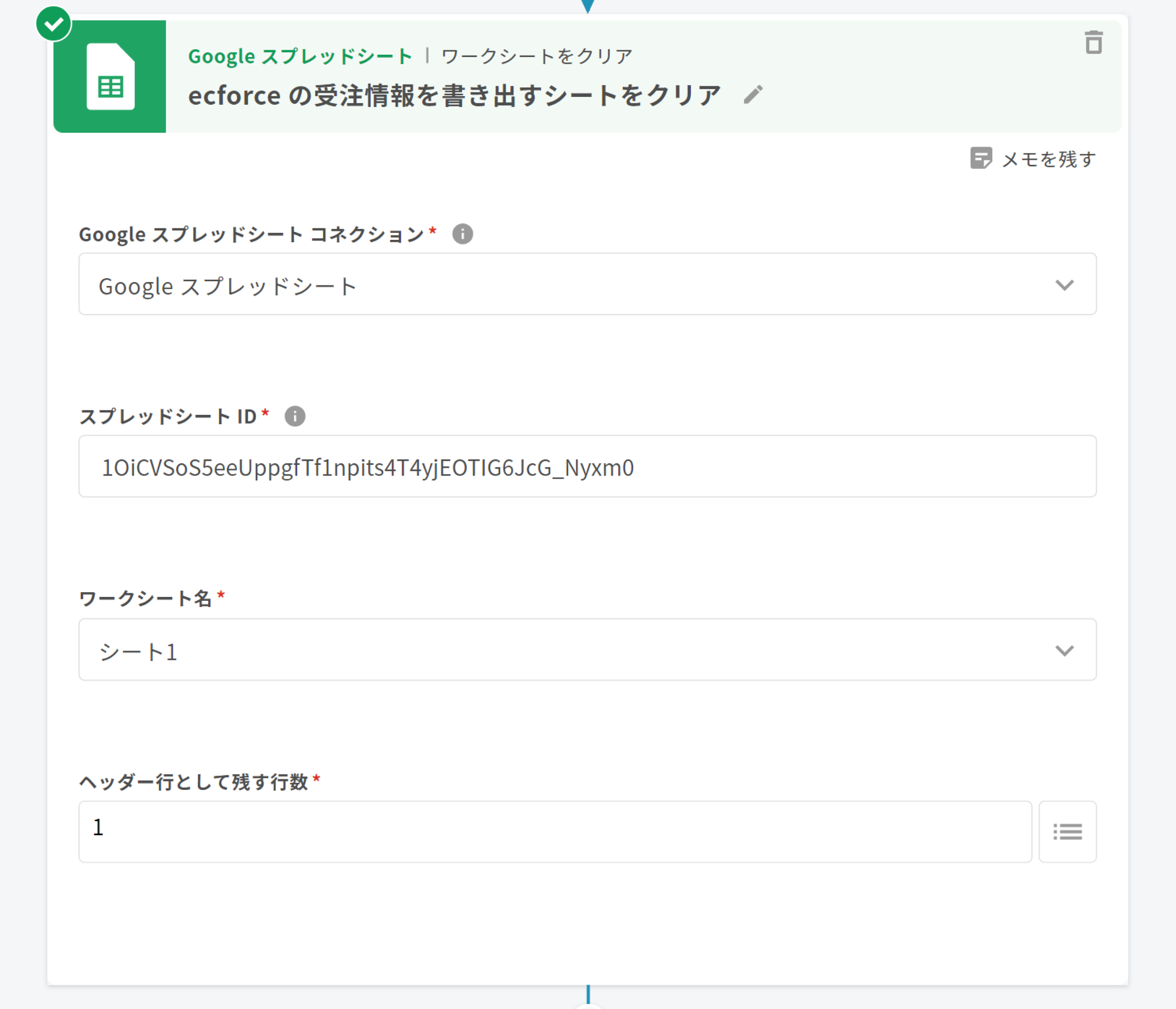1176x1009 pixels.
Task: Click the trash icon to delete step
Action: (1093, 43)
